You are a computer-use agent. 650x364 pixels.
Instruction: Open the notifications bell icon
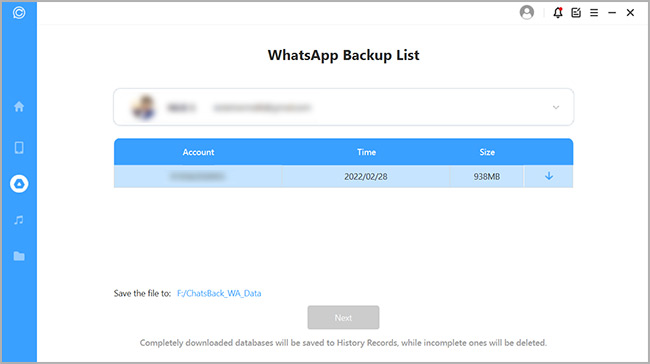(558, 13)
